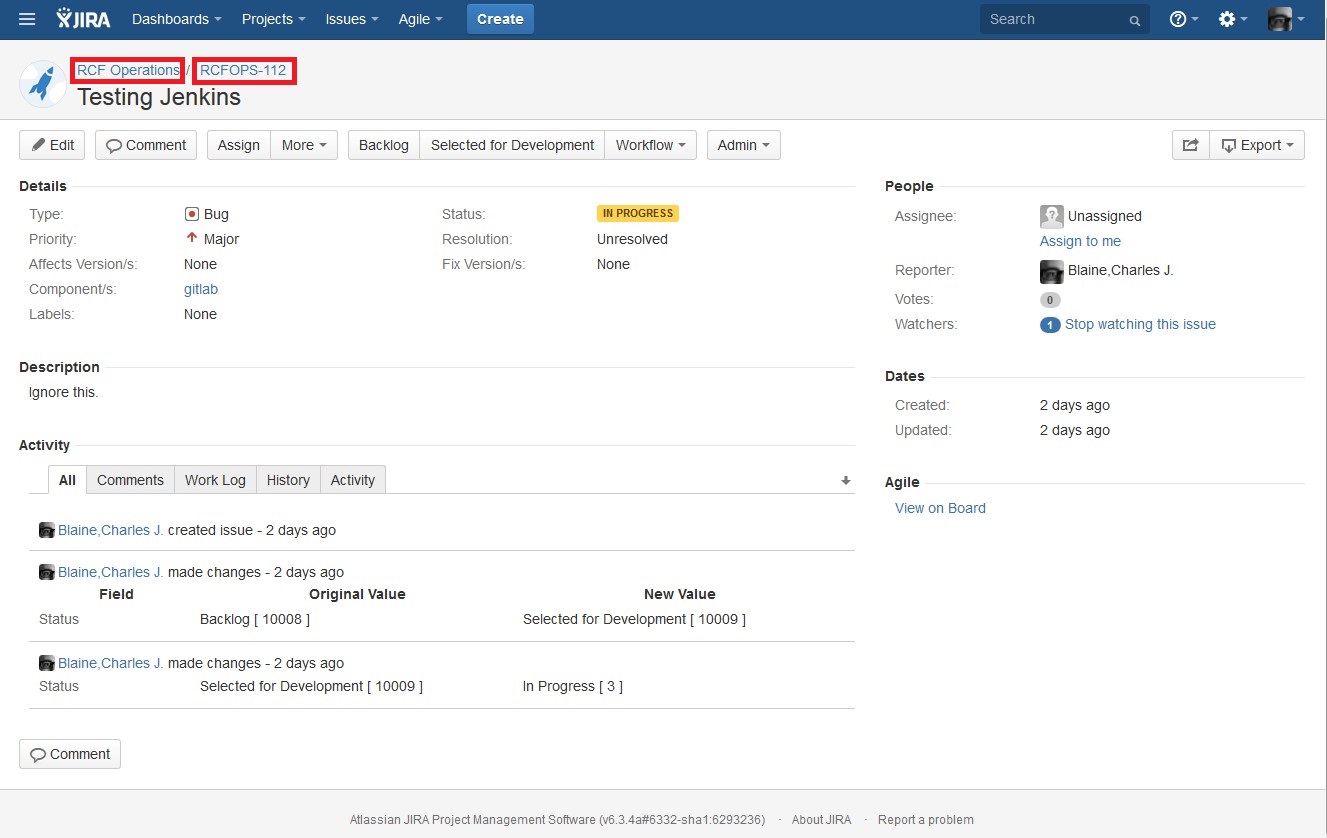Click in the Search input field
The image size is (1327, 838).
(x=1050, y=19)
